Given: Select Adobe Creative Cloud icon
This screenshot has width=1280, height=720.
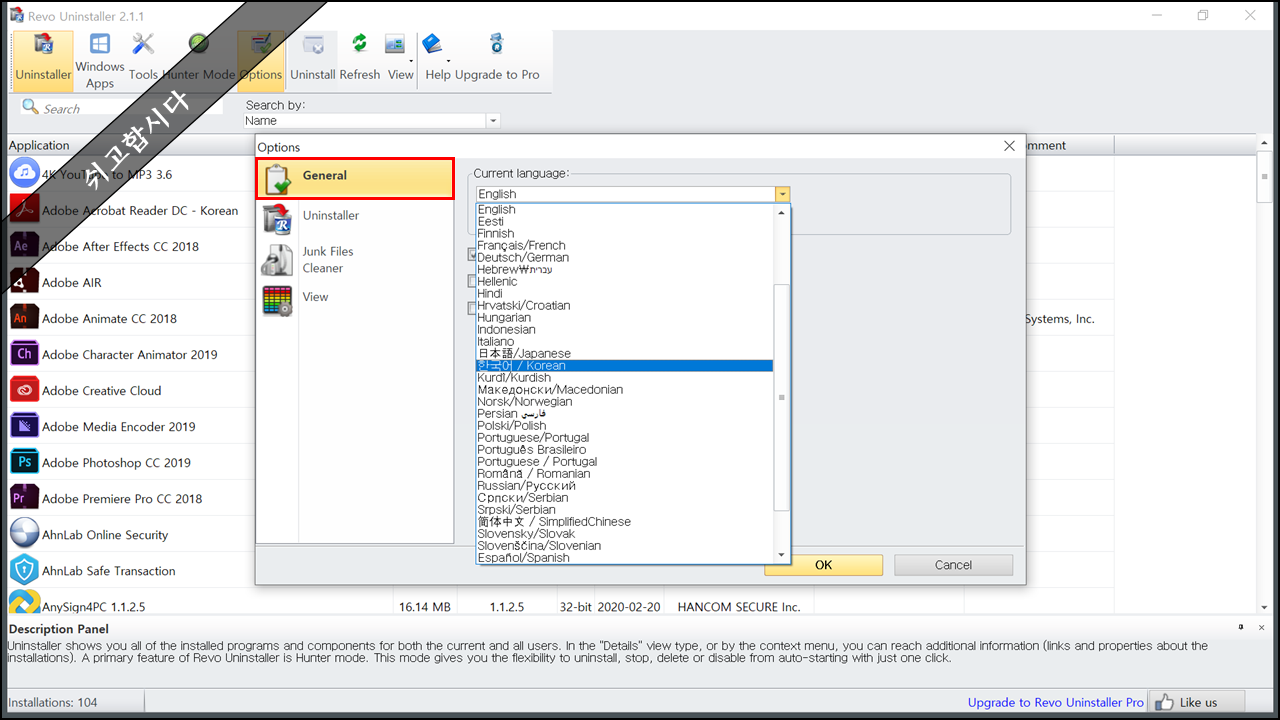Looking at the screenshot, I should tap(24, 390).
